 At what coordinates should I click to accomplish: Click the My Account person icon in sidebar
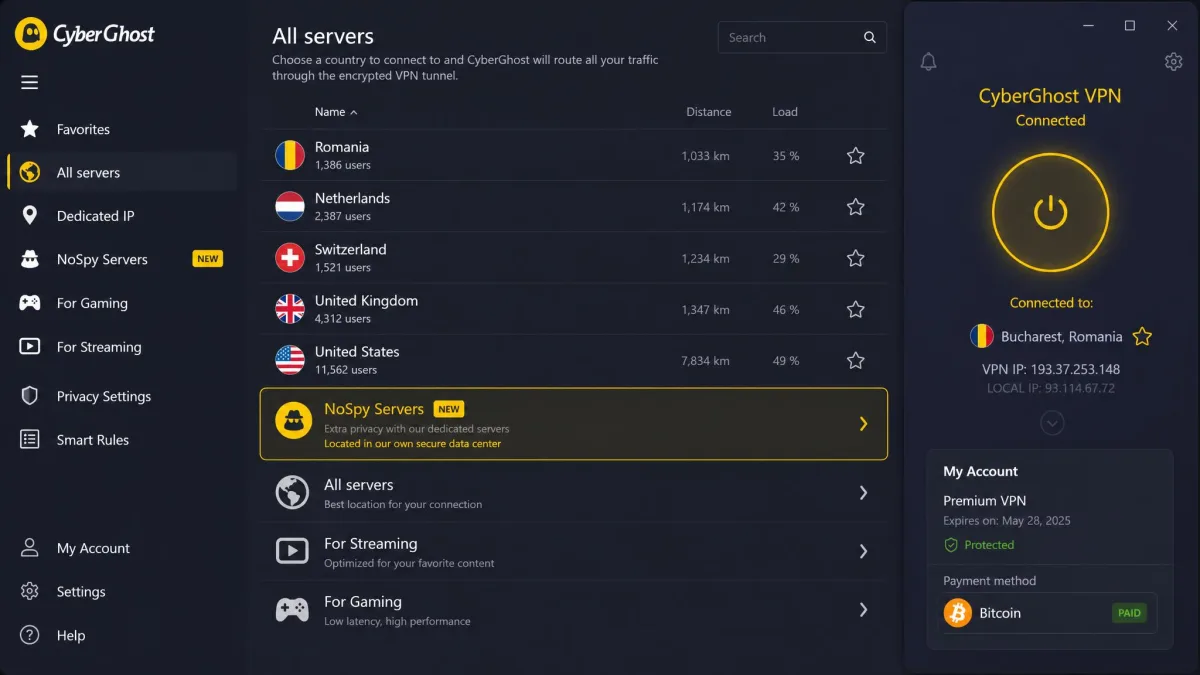(30, 548)
